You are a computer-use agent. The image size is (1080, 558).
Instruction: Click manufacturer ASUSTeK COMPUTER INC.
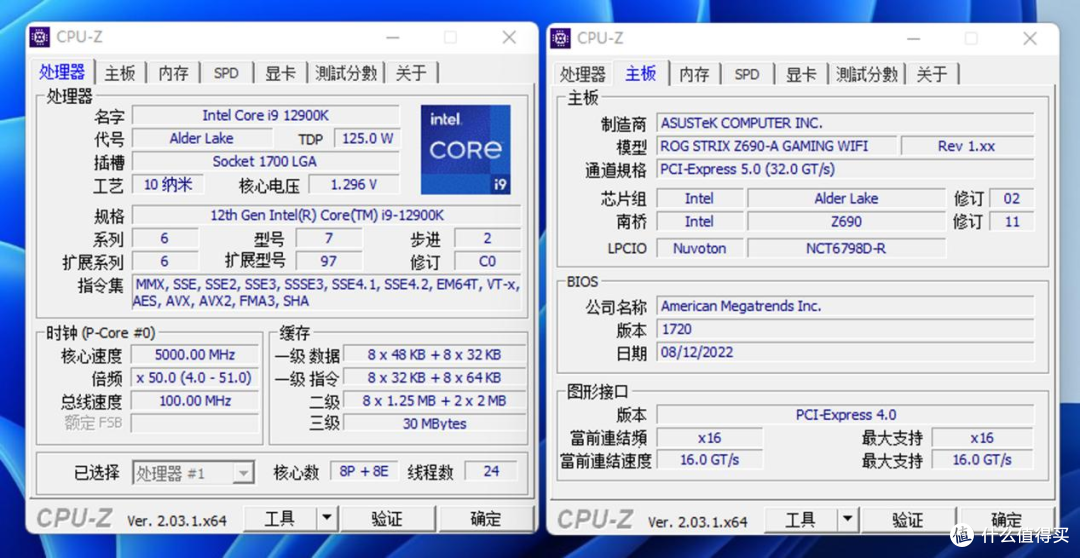pos(845,123)
